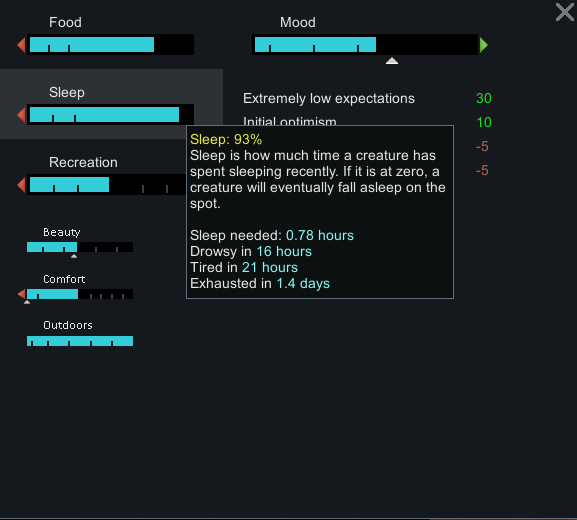Select the Sleep need bar
The image size is (577, 520).
[x=110, y=114]
